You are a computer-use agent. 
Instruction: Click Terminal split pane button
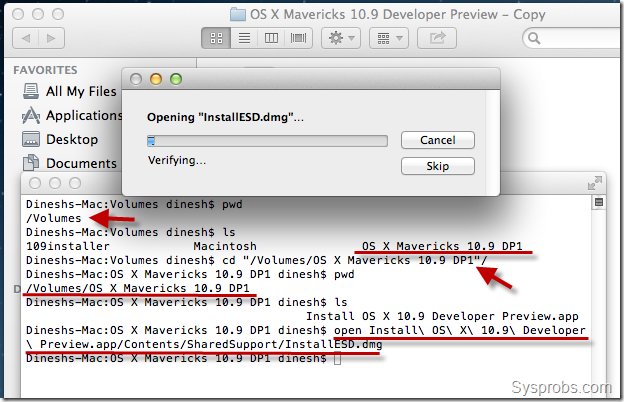click(x=599, y=202)
